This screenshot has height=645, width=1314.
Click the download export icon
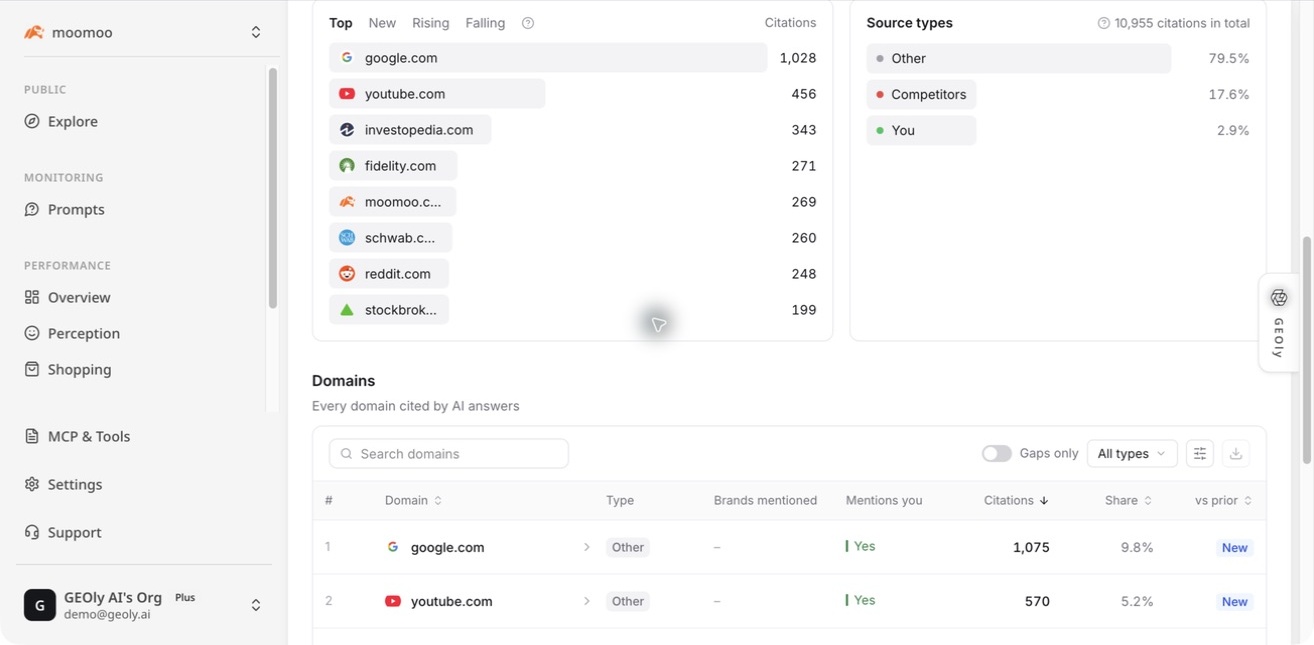(1236, 454)
